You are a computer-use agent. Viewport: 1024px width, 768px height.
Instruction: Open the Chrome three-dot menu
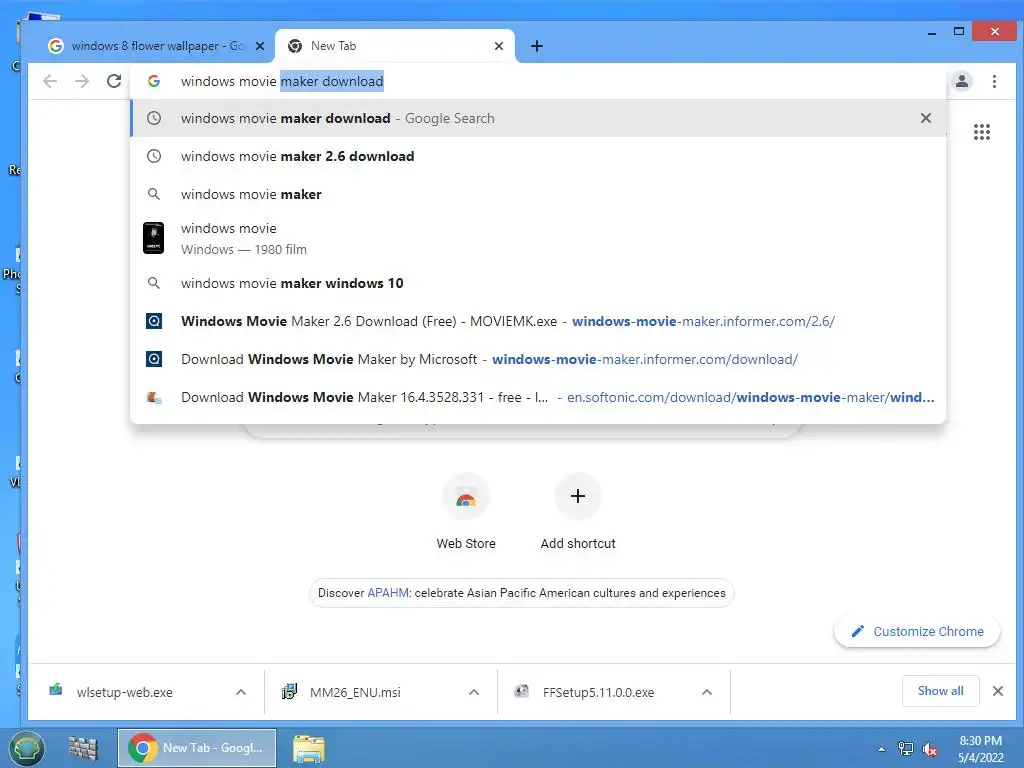pos(994,81)
